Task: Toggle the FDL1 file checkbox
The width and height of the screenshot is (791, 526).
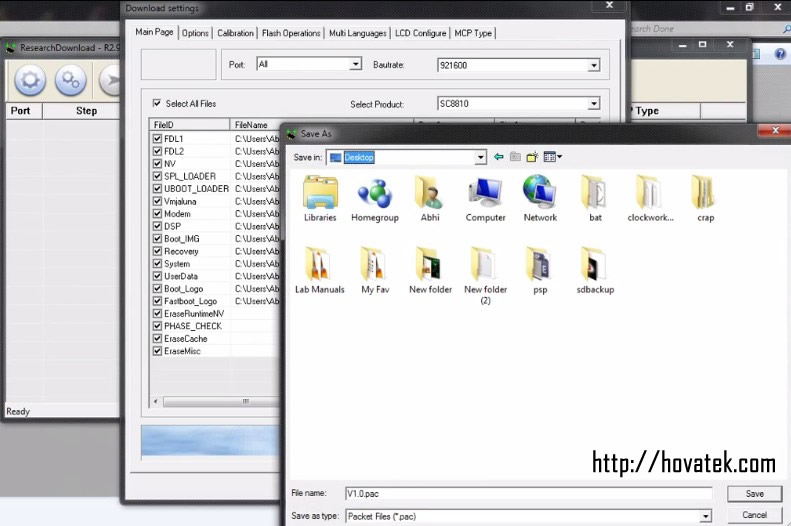Action: [x=157, y=139]
